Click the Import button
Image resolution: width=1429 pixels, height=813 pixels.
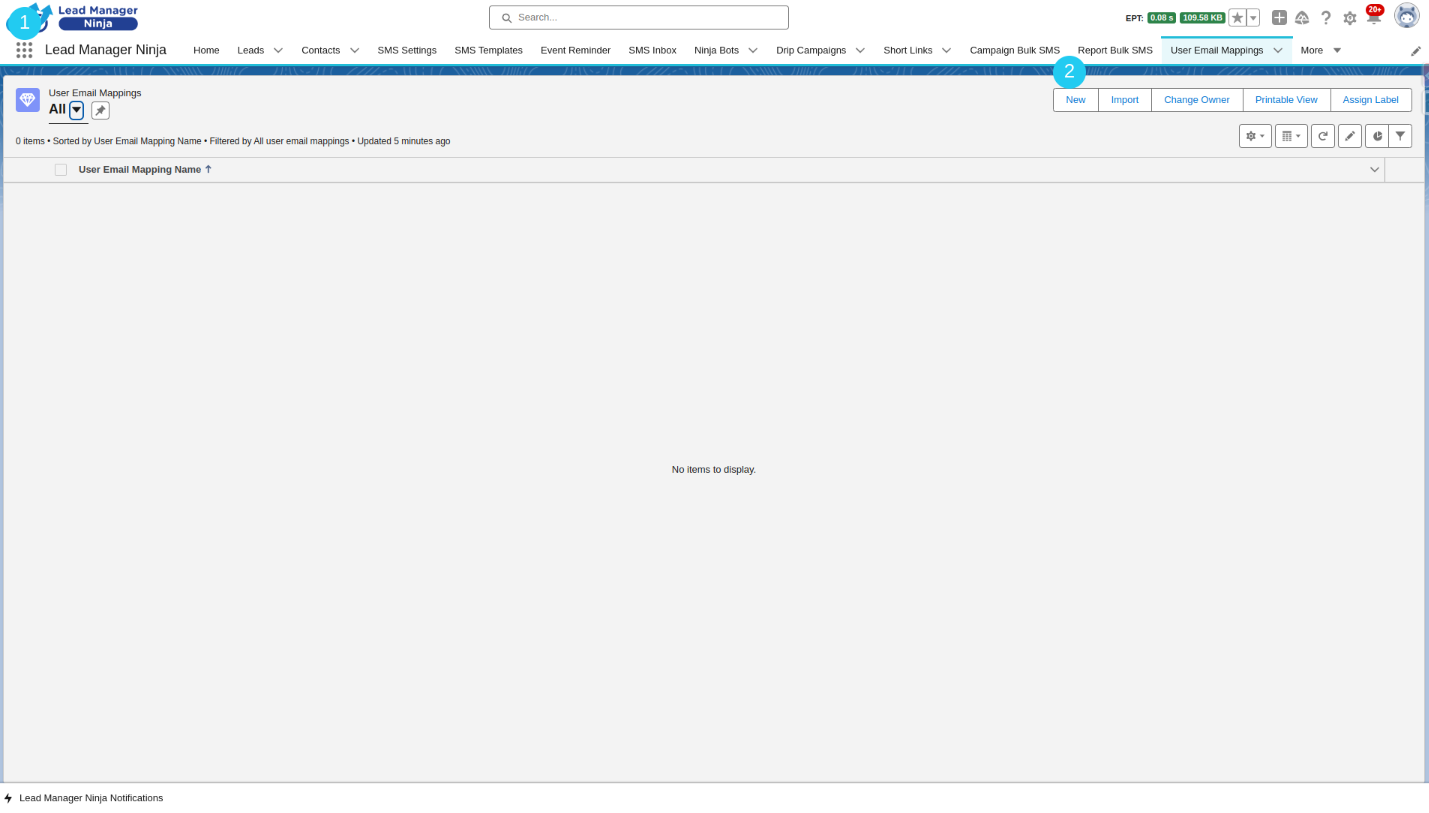pos(1125,100)
